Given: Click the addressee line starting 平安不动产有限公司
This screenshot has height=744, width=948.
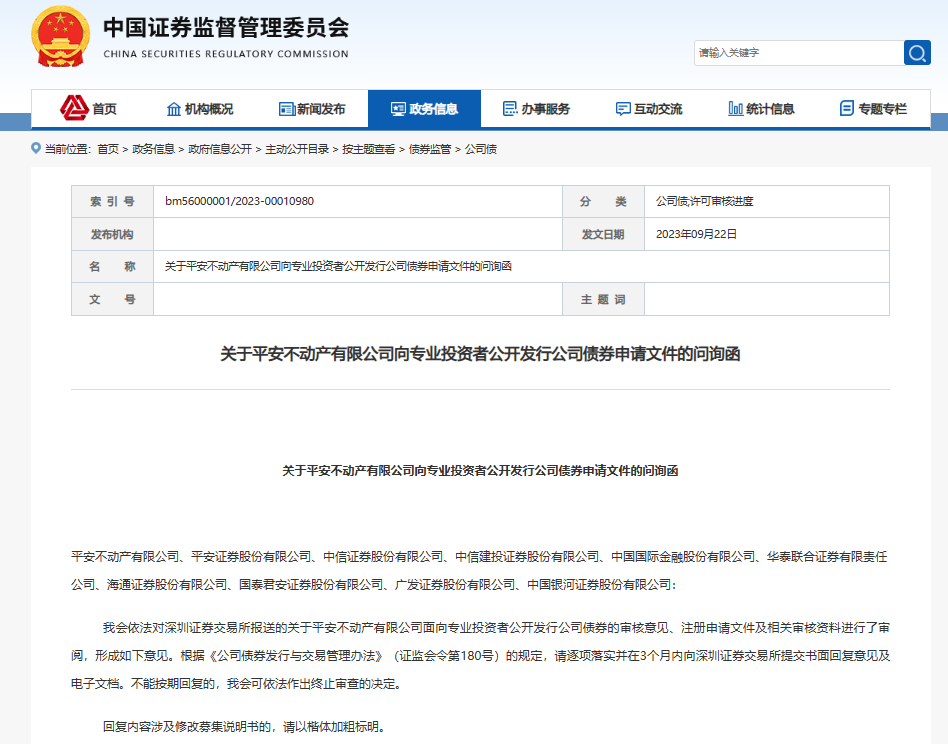Looking at the screenshot, I should click(x=479, y=571).
